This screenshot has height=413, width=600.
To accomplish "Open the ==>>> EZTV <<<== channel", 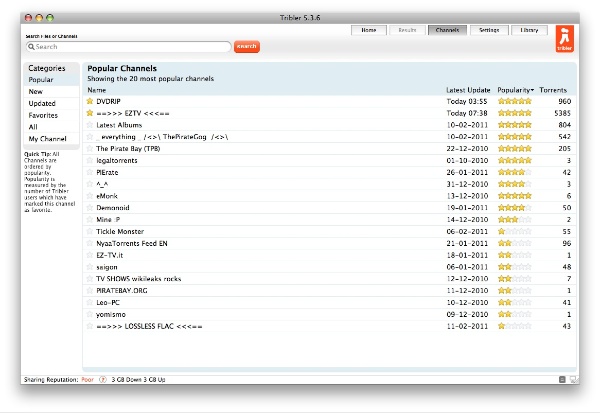I will coord(133,113).
